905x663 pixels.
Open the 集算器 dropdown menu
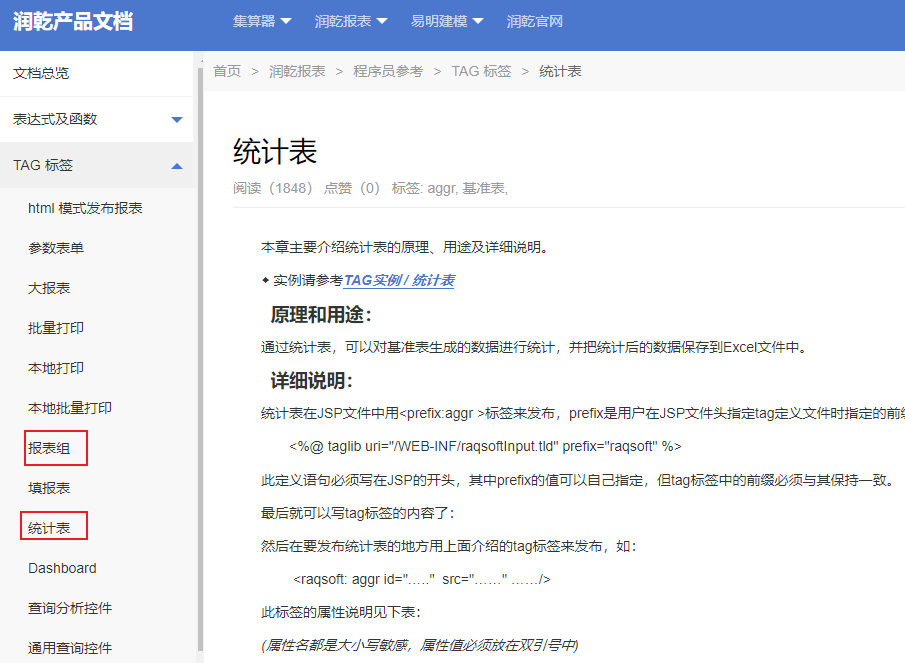click(x=262, y=21)
